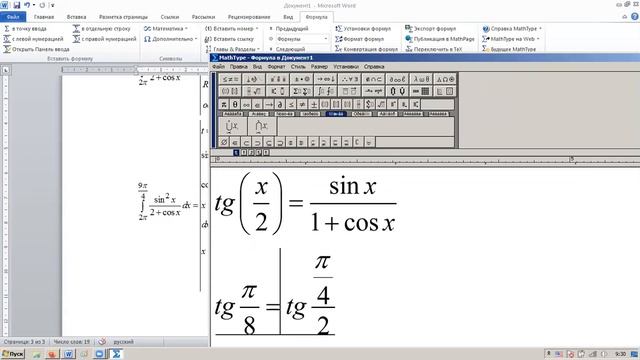This screenshot has height=360, width=640.
Task: Insert pi symbol from small bar
Action: coord(224,104)
